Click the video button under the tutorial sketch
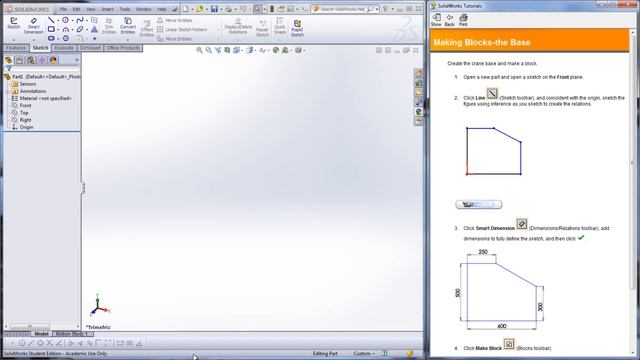The image size is (640, 360). click(x=478, y=204)
